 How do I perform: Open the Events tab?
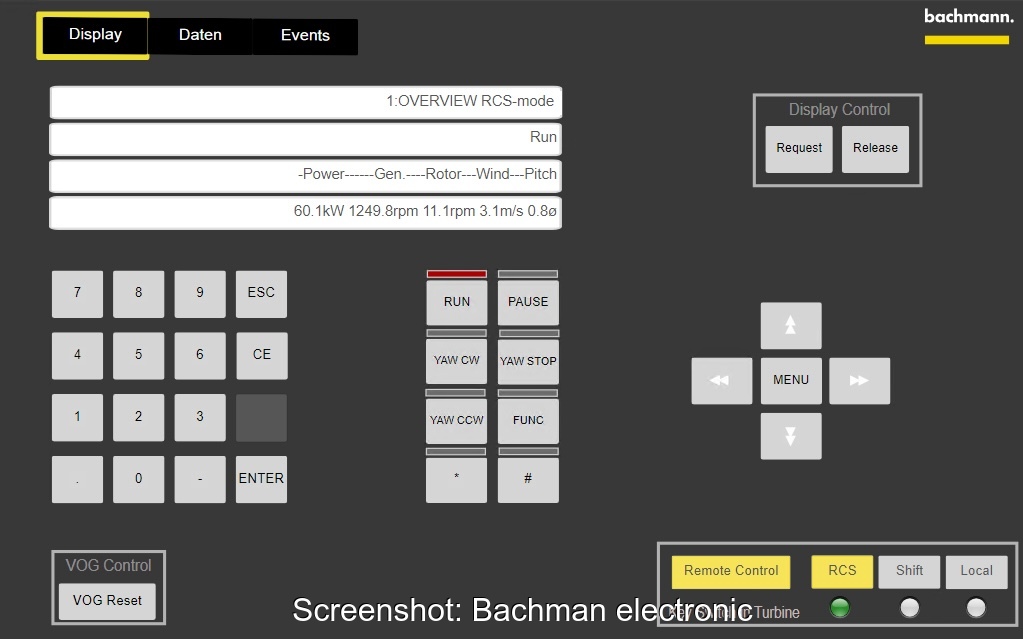pyautogui.click(x=305, y=35)
